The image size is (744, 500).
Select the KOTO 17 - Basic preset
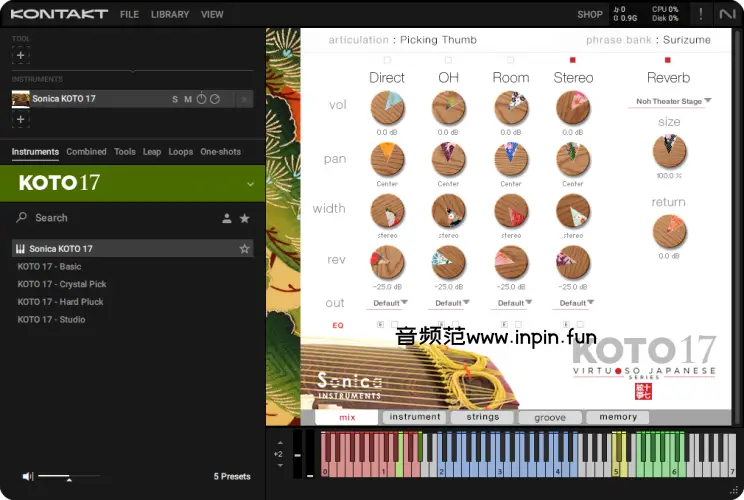[49, 267]
